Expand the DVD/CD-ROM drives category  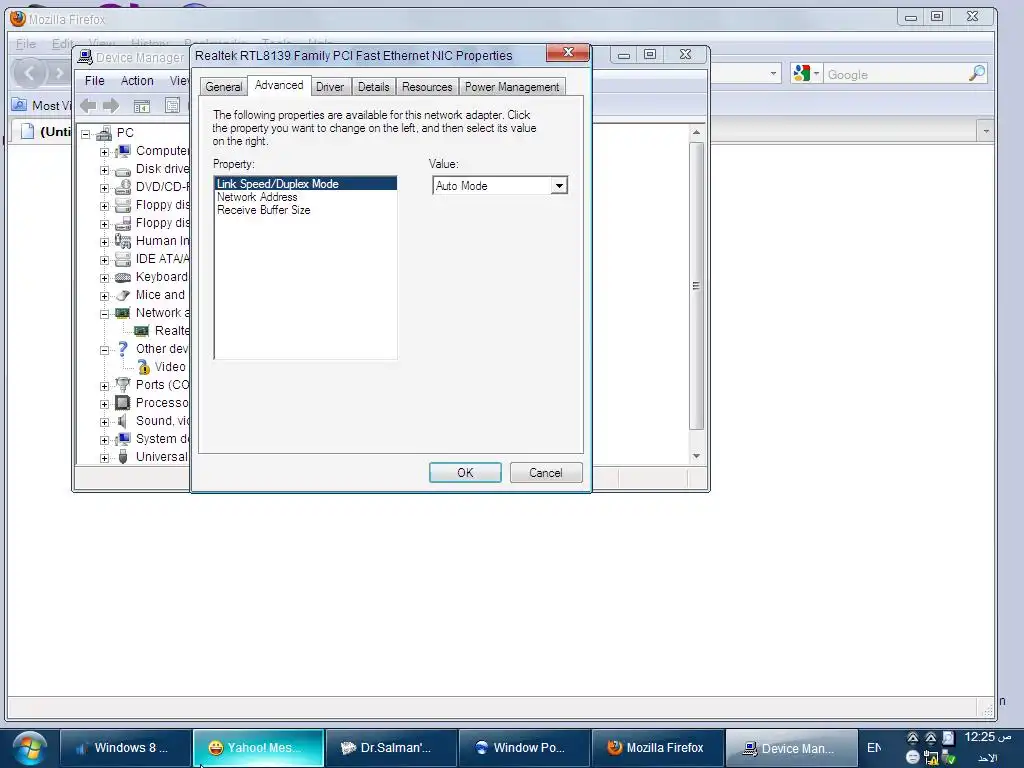tap(104, 188)
